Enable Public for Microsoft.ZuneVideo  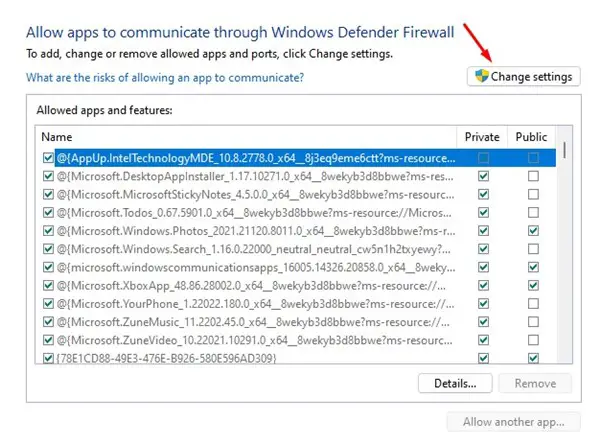(533, 340)
